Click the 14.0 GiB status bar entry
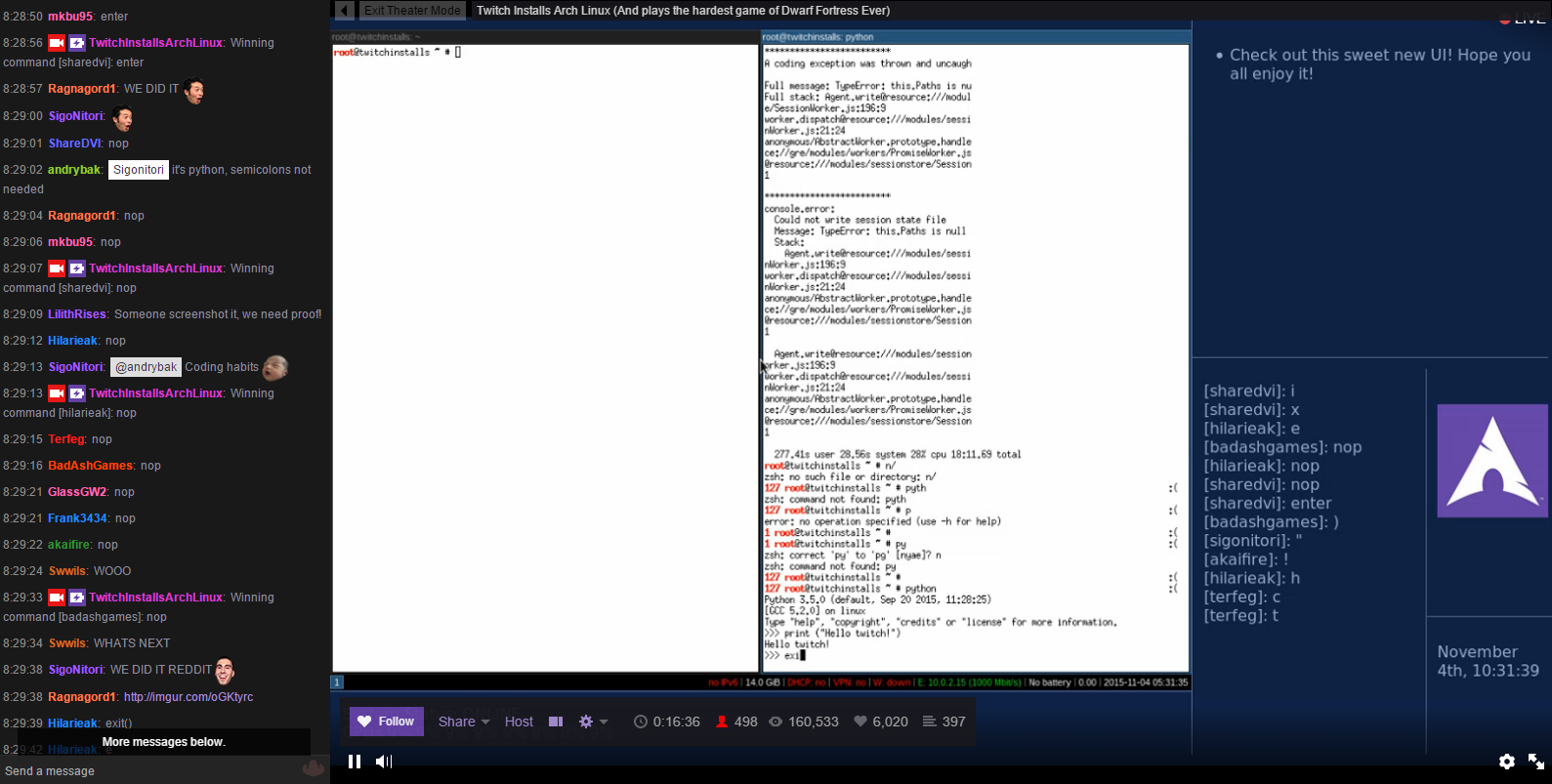Viewport: 1552px width, 784px height. [x=763, y=682]
